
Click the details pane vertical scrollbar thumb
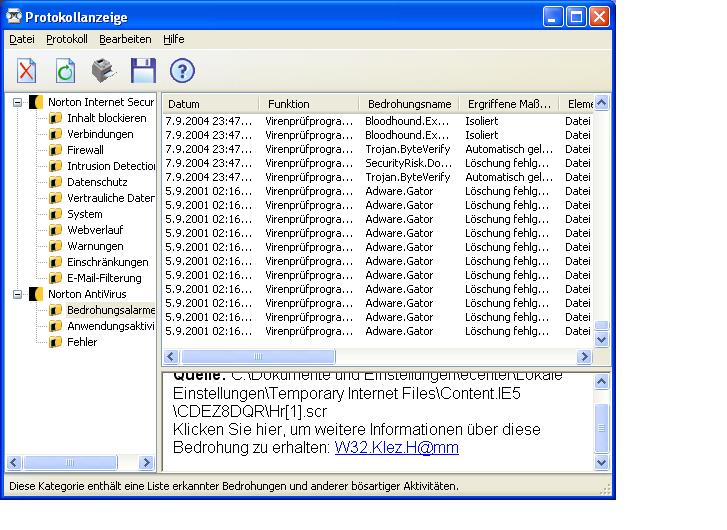601,428
